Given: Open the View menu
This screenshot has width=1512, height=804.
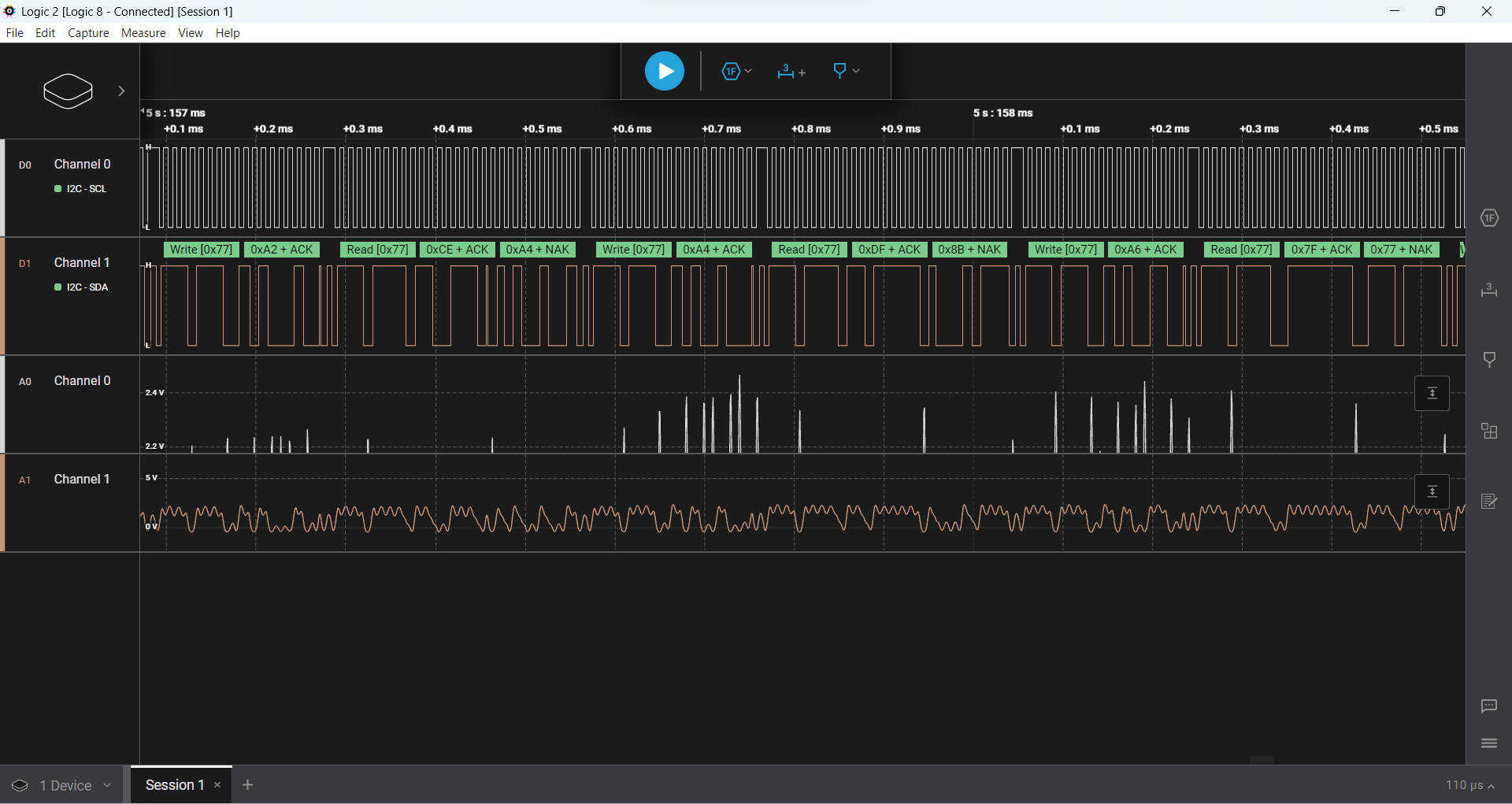Looking at the screenshot, I should pyautogui.click(x=190, y=32).
